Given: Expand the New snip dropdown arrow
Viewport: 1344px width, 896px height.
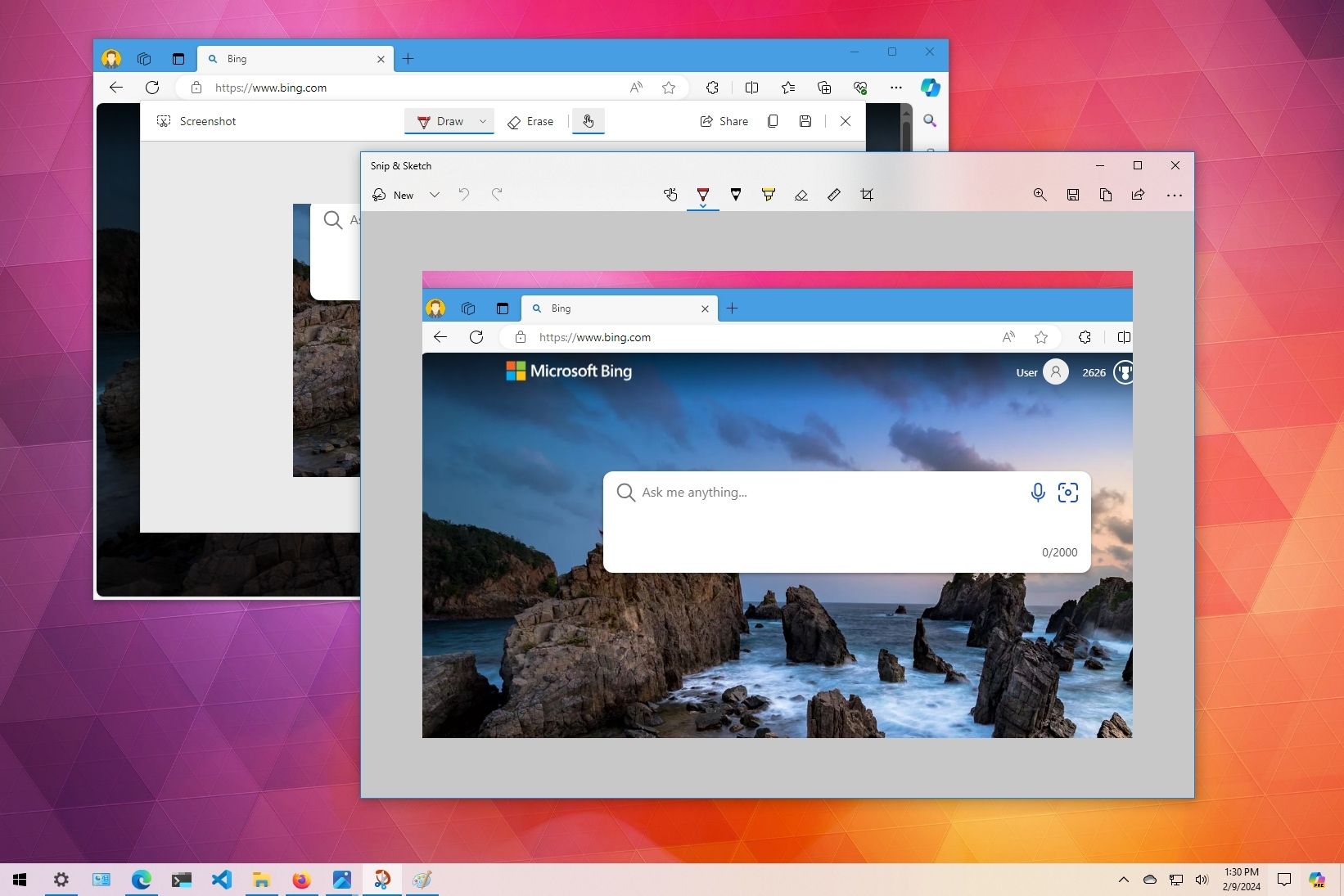Looking at the screenshot, I should click(x=435, y=195).
